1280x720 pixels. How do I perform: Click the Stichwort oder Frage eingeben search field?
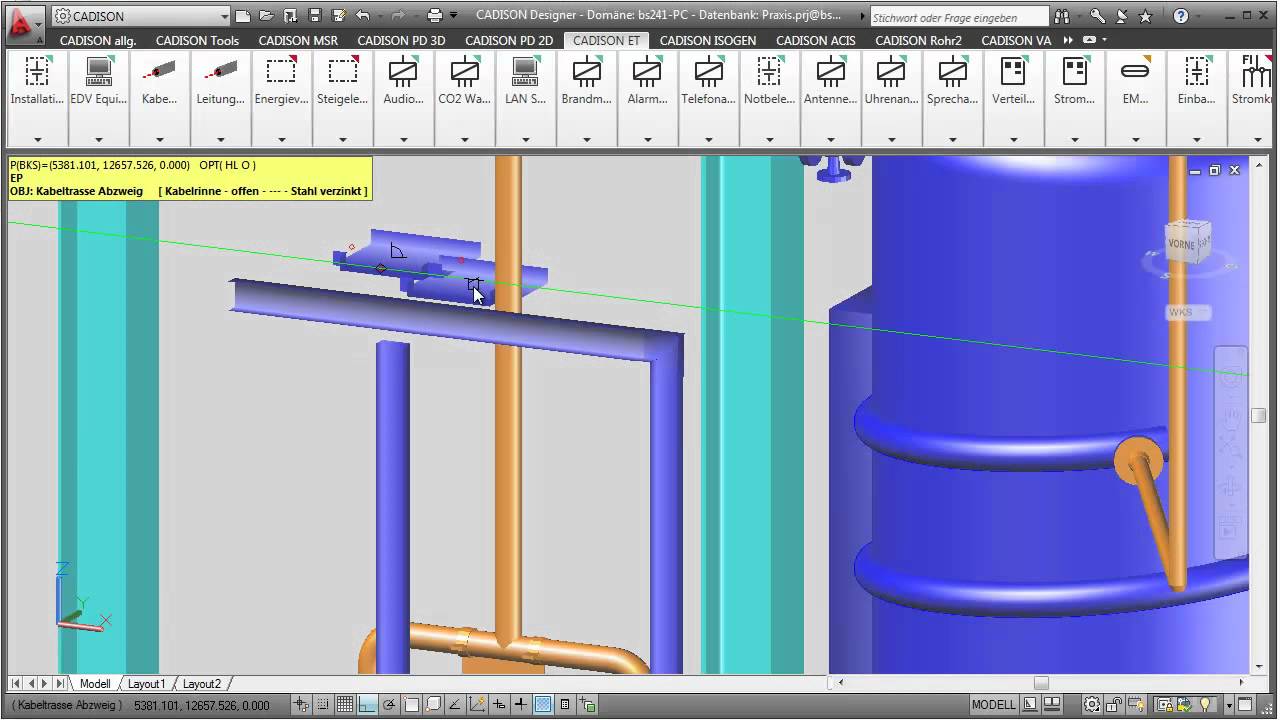[958, 17]
